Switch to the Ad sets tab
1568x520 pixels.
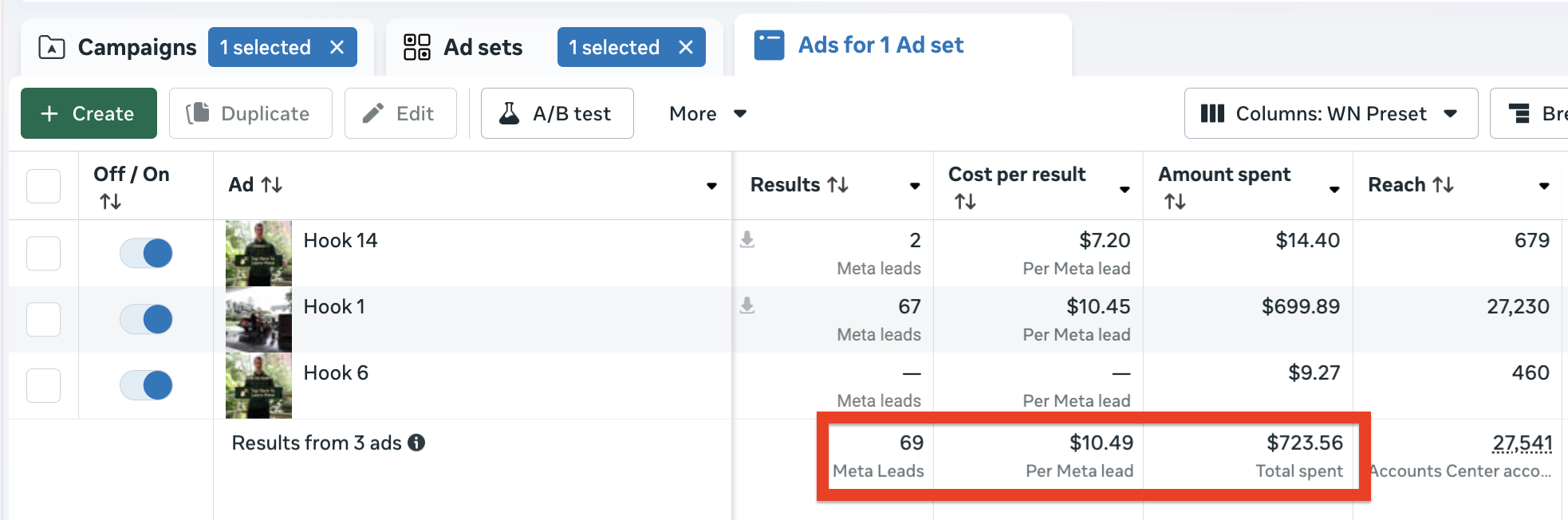[x=464, y=48]
